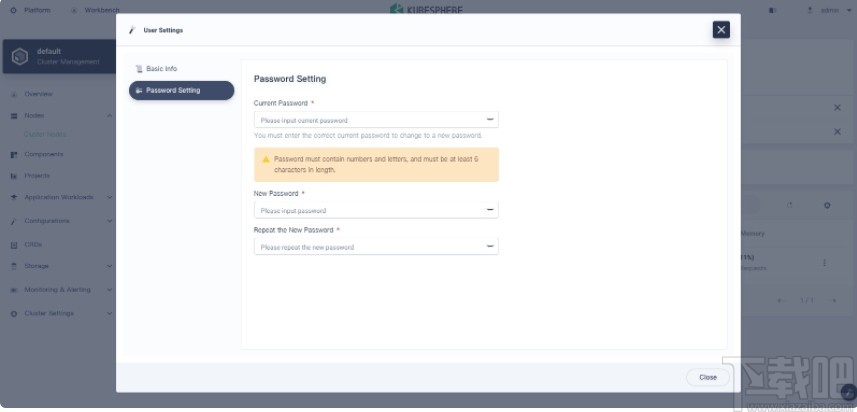The image size is (857, 412).
Task: Click the Storage icon in the sidebar
Action: tap(15, 266)
